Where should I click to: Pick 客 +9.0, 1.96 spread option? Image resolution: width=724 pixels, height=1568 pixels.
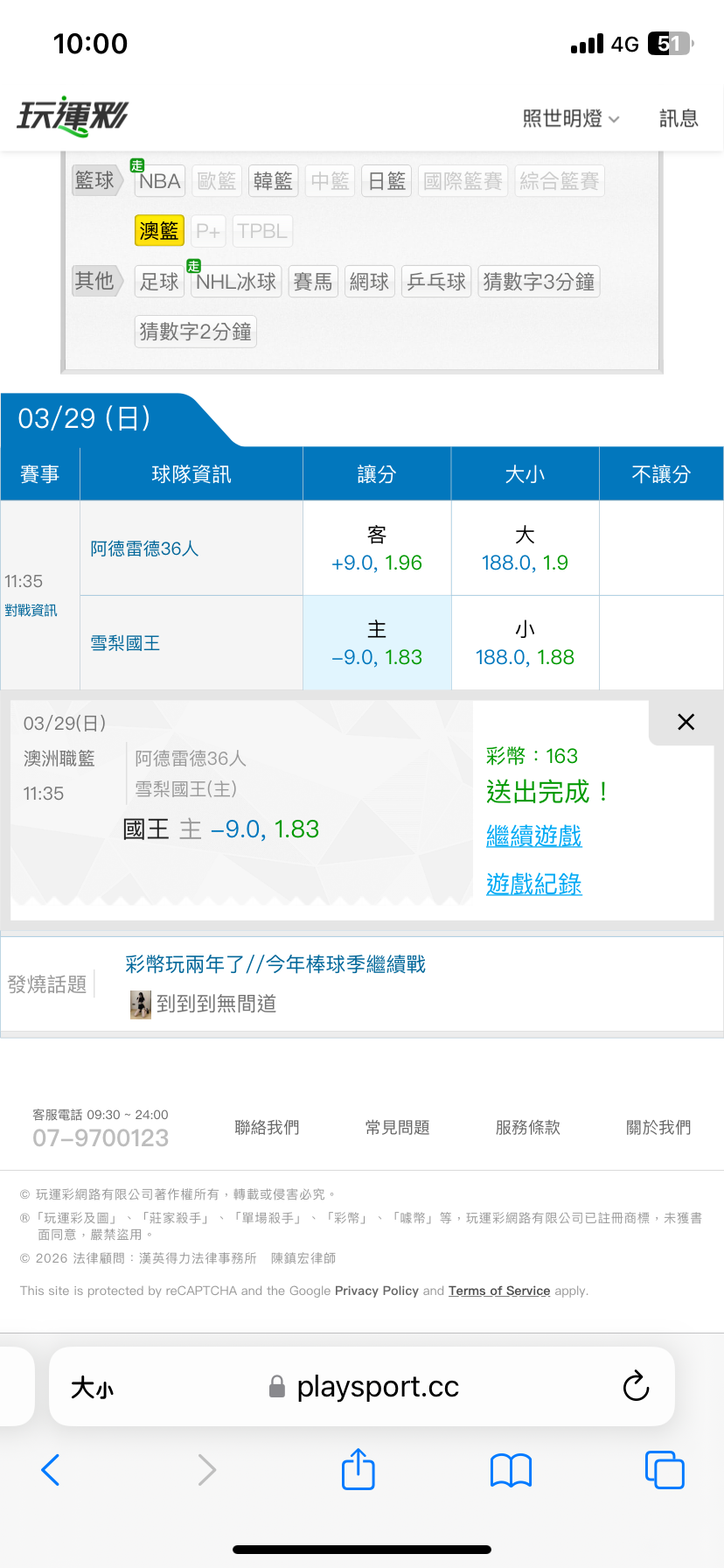click(377, 549)
